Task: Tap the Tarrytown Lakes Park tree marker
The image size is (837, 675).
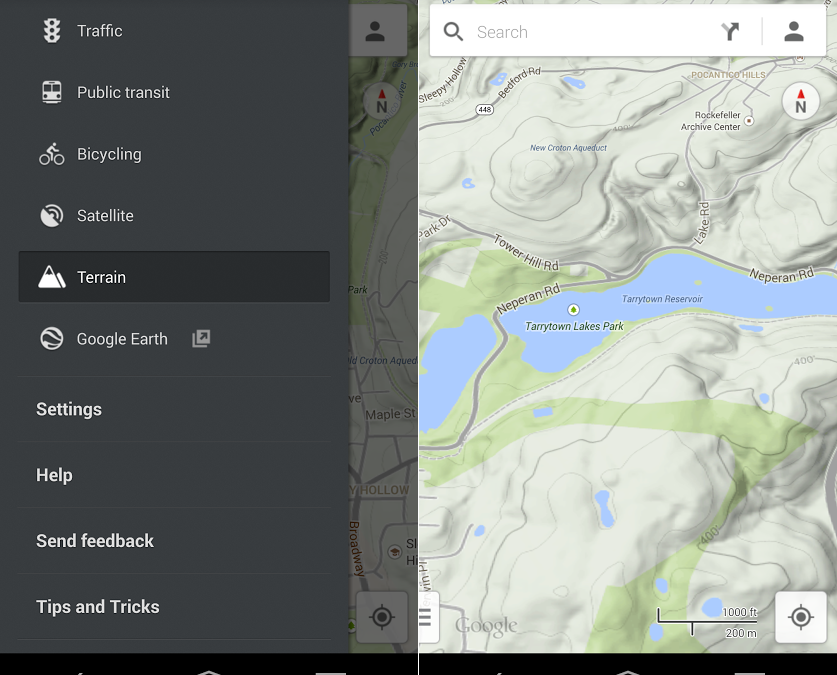Action: pos(573,309)
